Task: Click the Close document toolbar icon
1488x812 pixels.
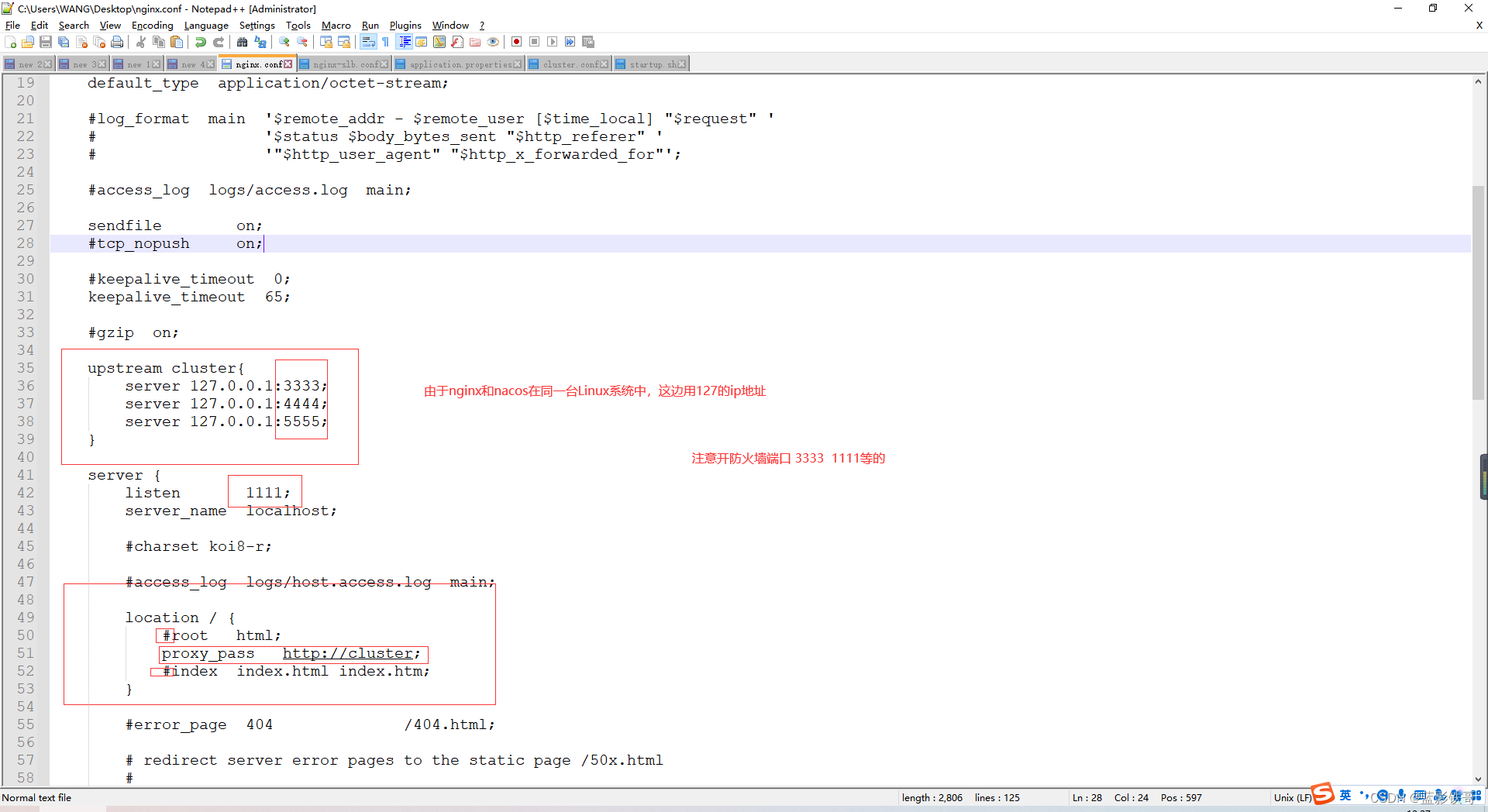Action: (81, 42)
